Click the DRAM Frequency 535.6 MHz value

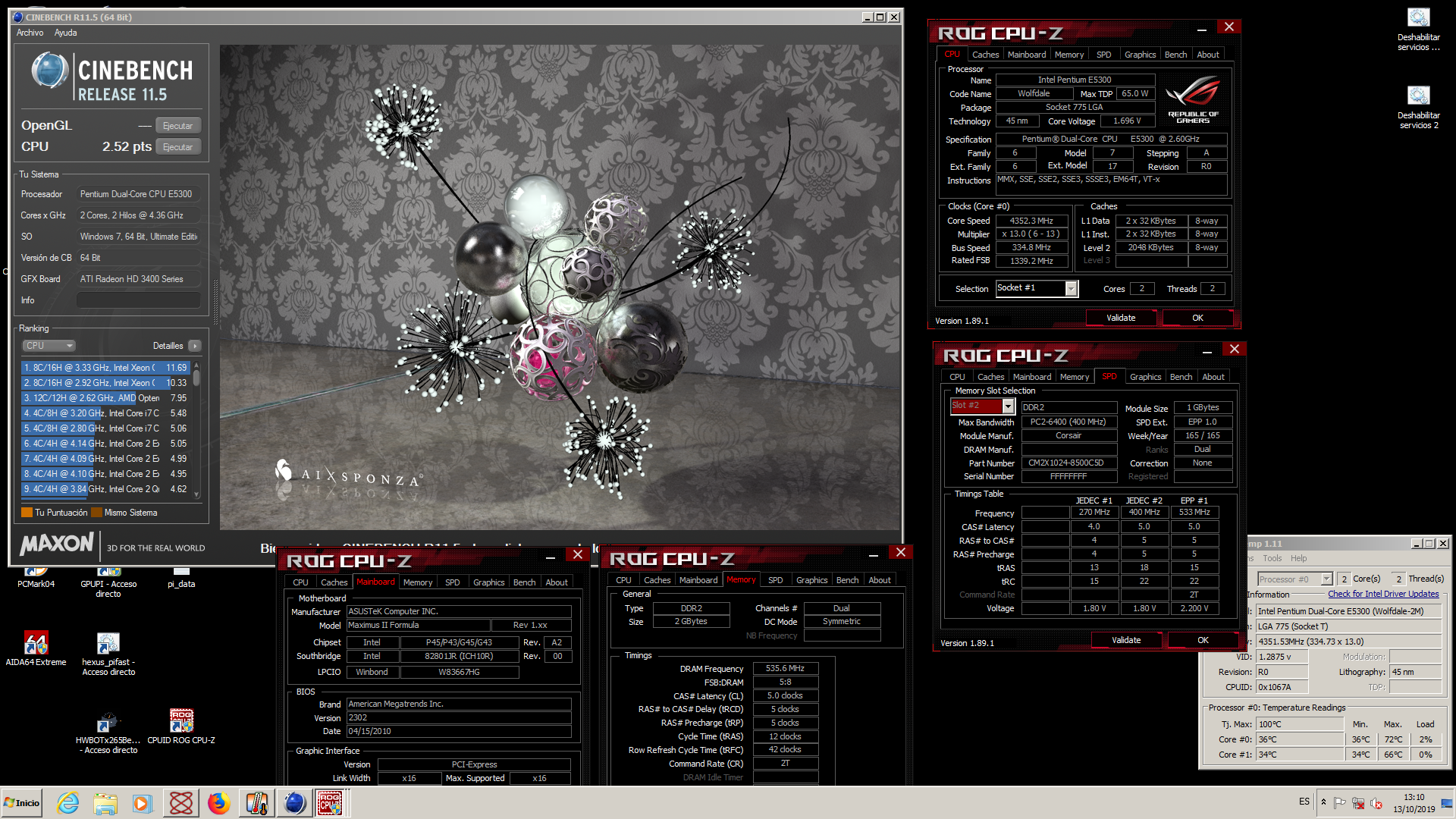785,668
